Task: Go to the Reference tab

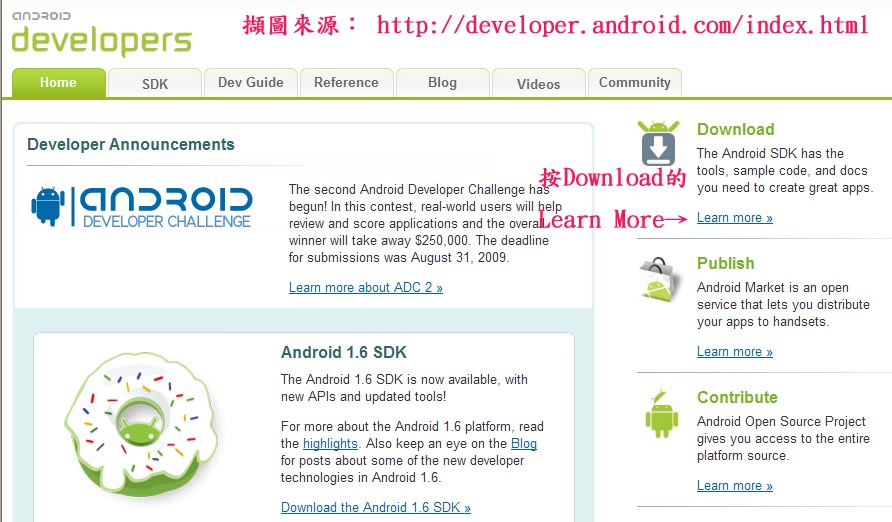Action: (x=346, y=83)
